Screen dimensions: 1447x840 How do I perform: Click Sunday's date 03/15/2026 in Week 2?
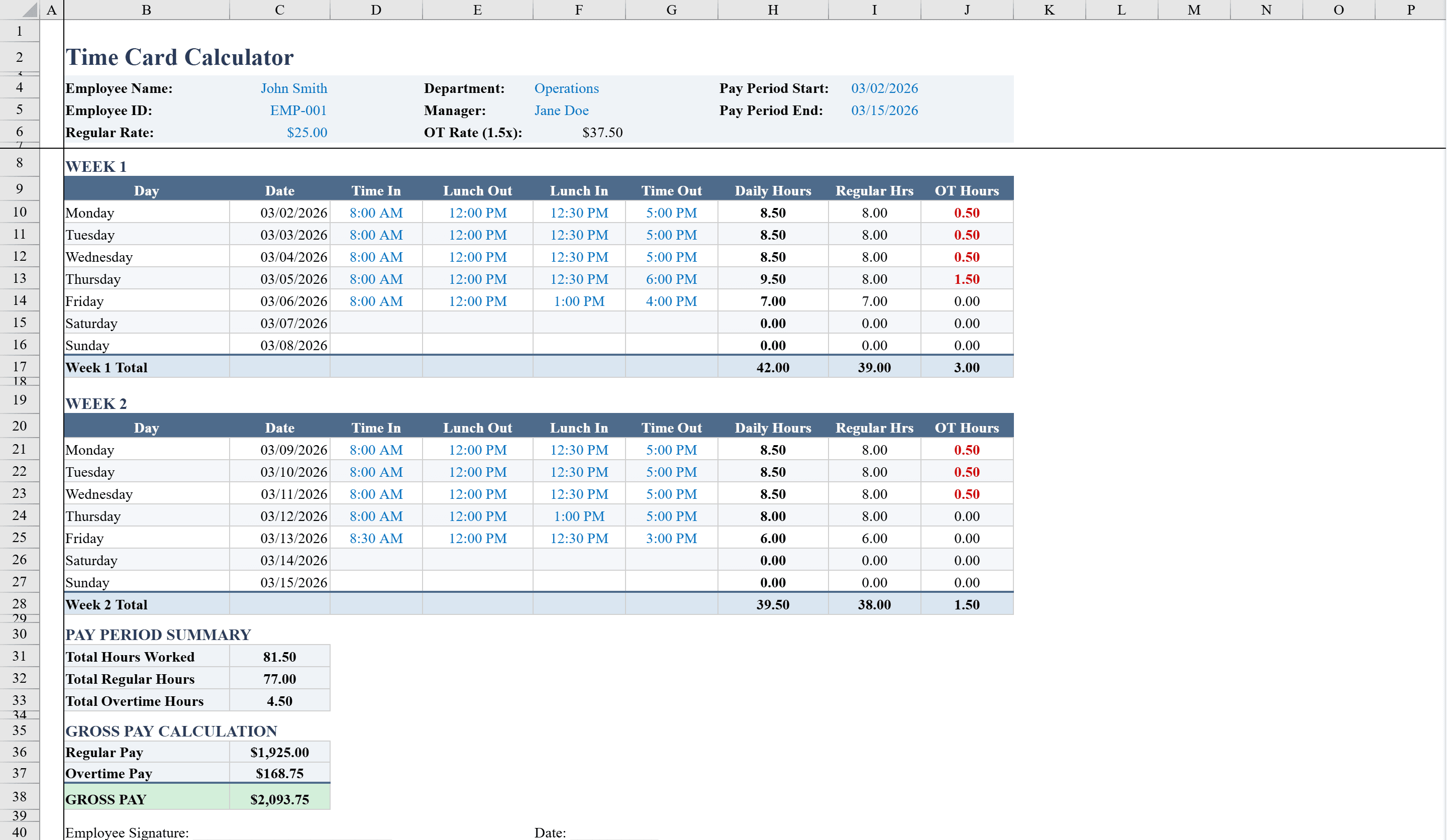tap(293, 582)
